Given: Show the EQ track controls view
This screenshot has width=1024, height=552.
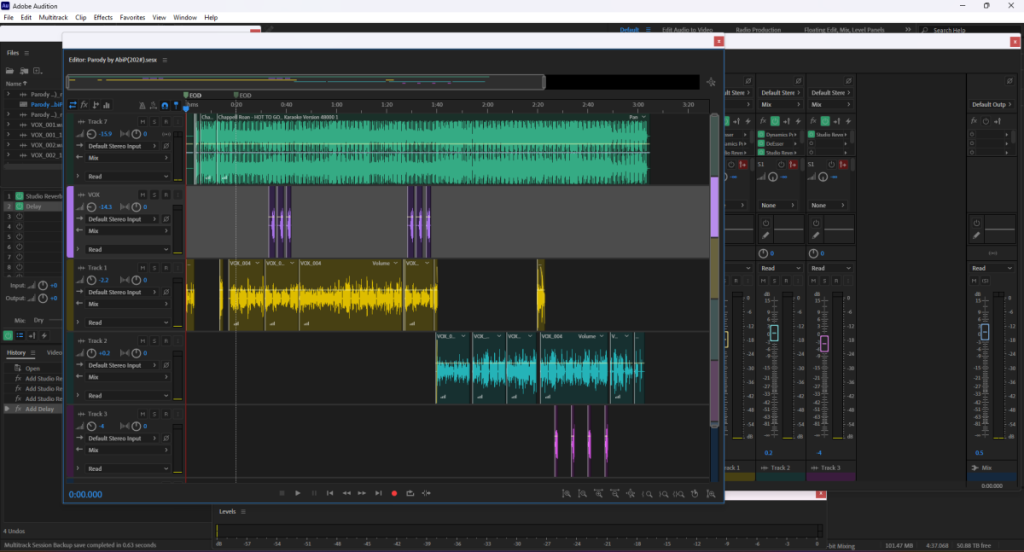Looking at the screenshot, I should [106, 105].
